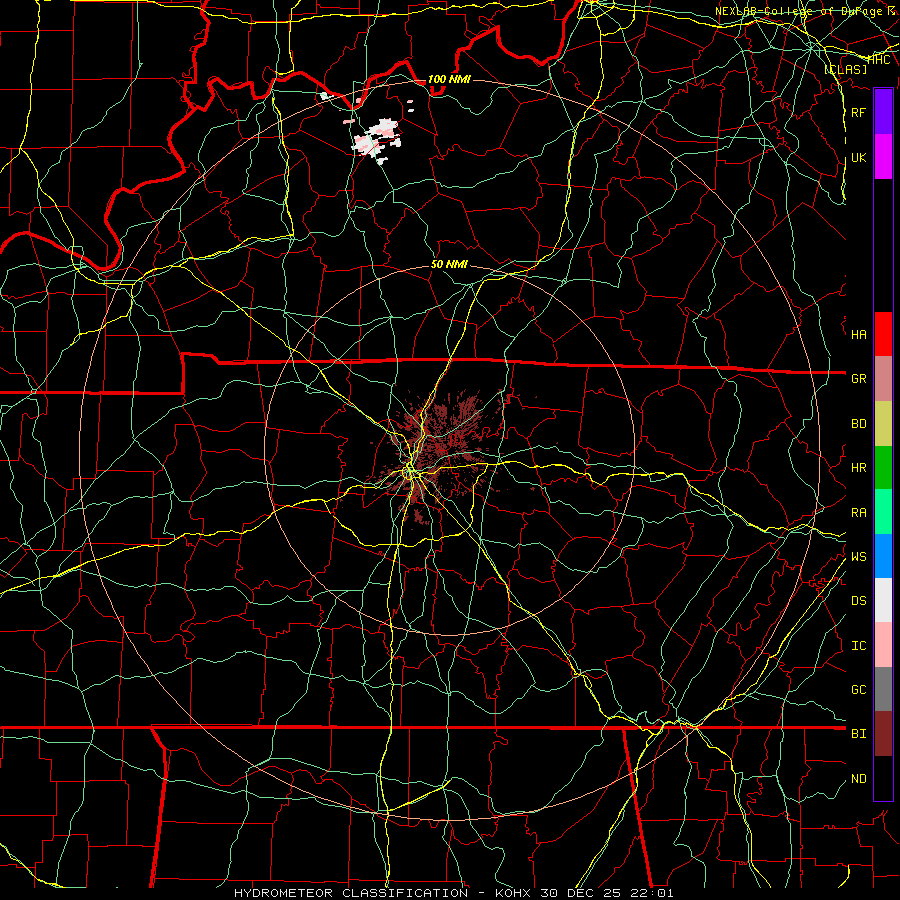The height and width of the screenshot is (900, 900).
Task: Click the GR legend label
Action: coord(859,378)
